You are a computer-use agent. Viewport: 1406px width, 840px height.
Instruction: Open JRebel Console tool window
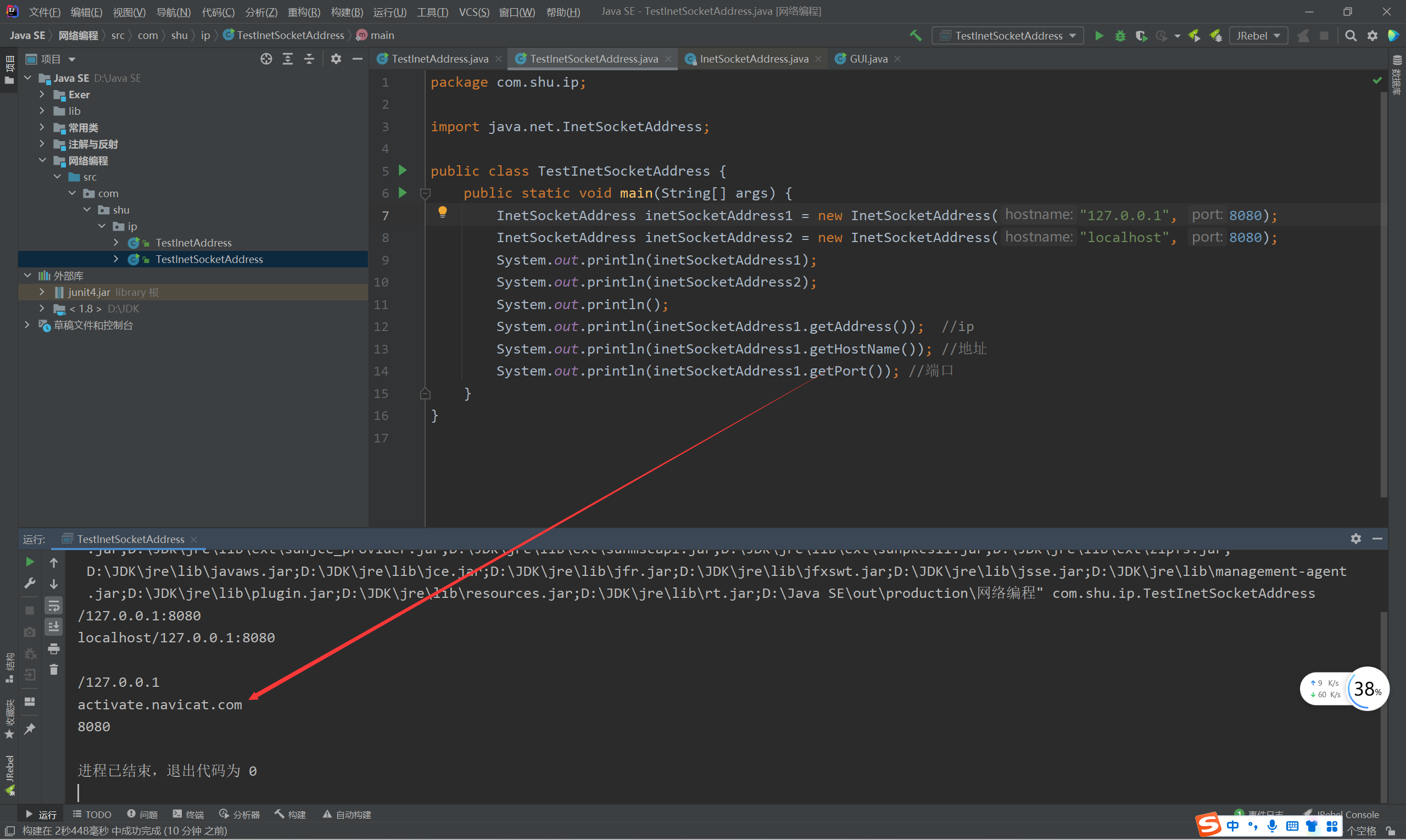(x=1342, y=814)
